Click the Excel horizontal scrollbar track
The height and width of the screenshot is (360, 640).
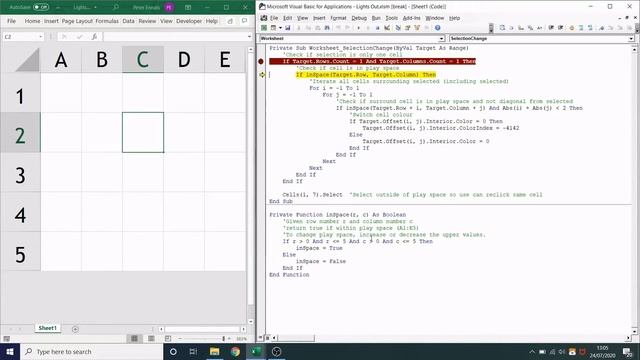(202, 329)
